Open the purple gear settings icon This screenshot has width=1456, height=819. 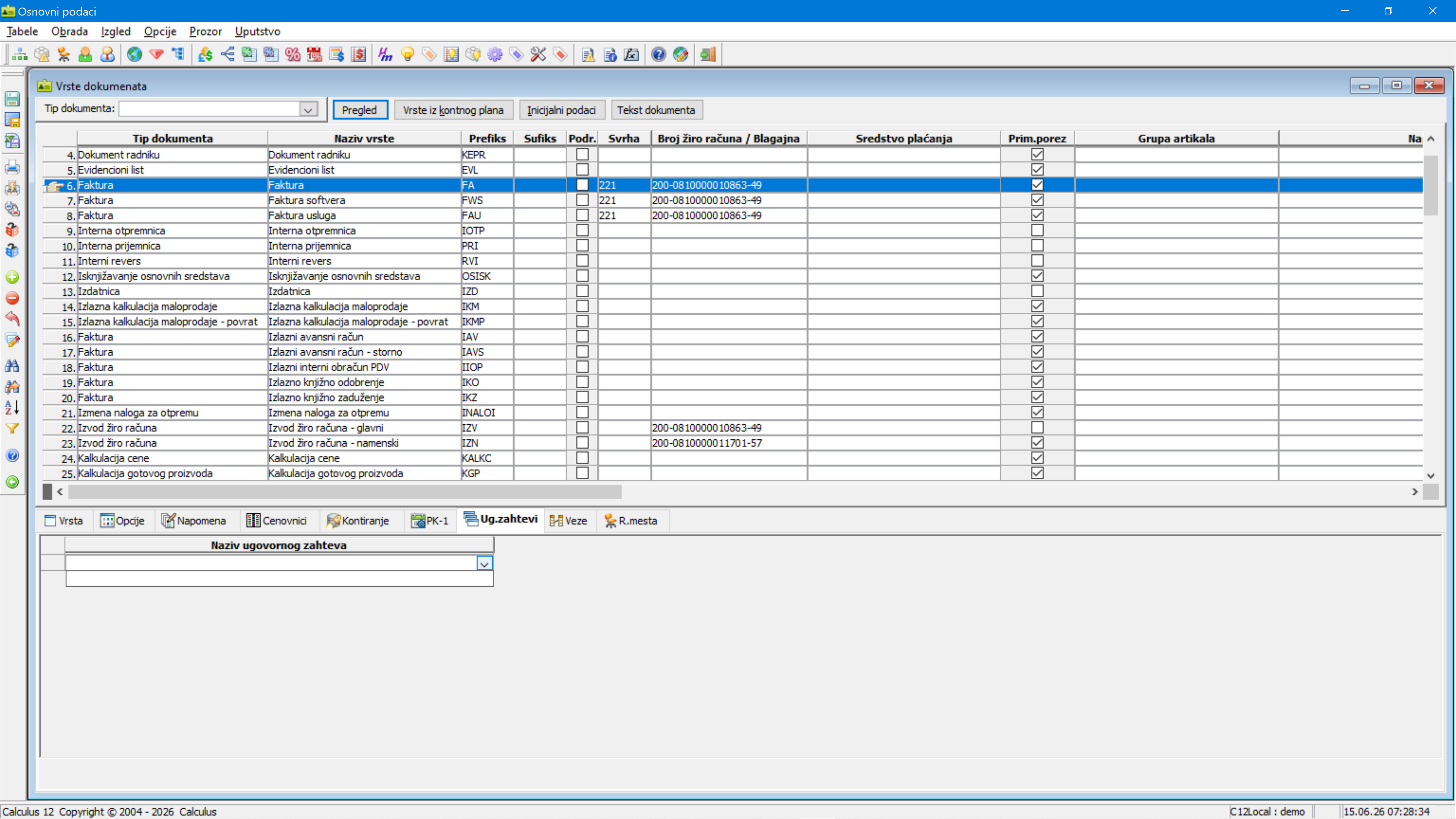494,54
